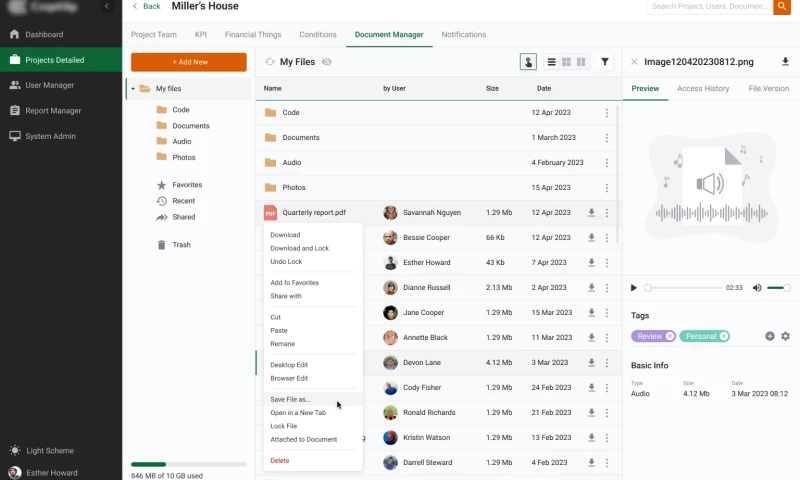Mute the audio with the speaker icon
Screen dimensions: 800x480
(757, 288)
